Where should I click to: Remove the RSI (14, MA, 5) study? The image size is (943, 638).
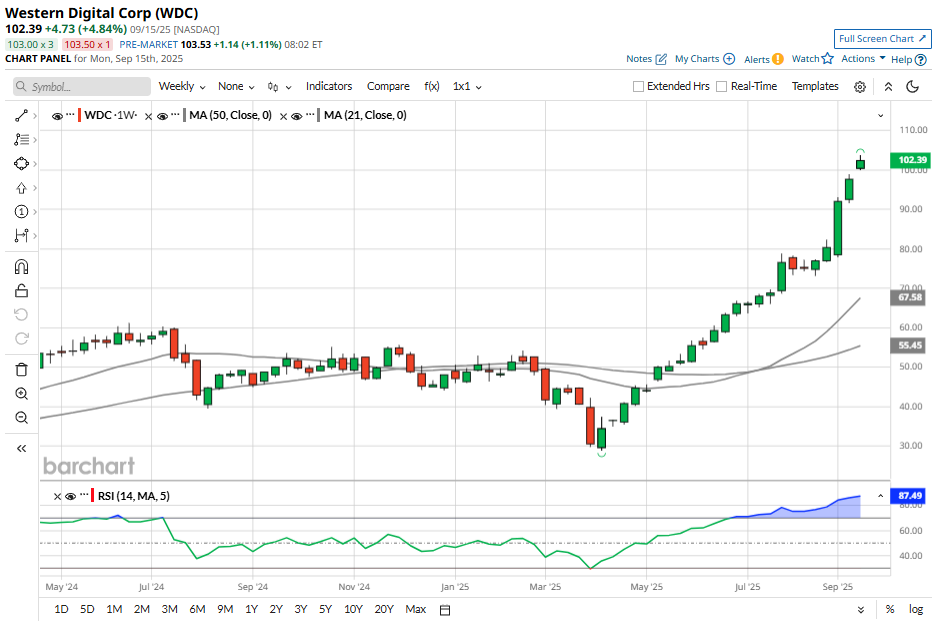click(x=57, y=496)
